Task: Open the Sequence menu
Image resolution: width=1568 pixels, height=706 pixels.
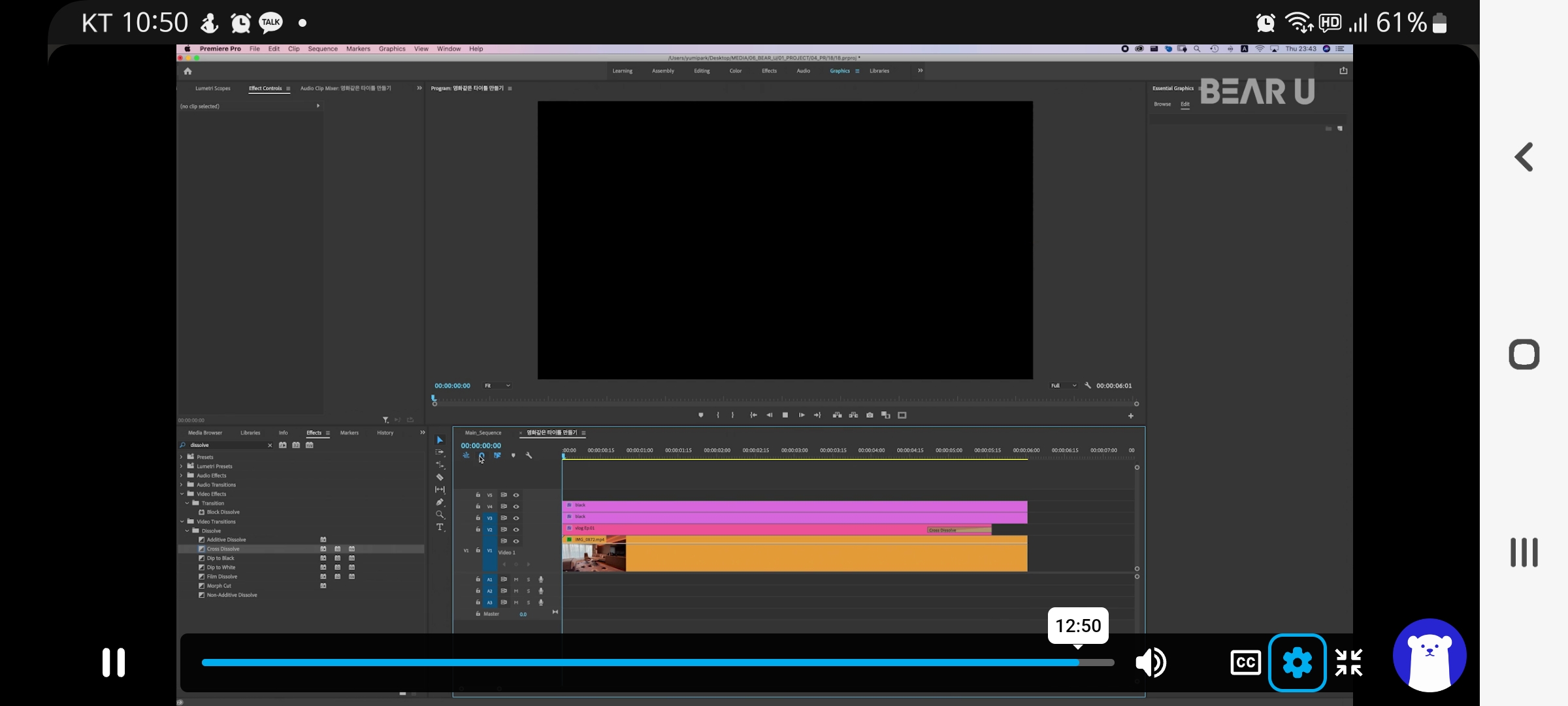Action: coord(323,49)
